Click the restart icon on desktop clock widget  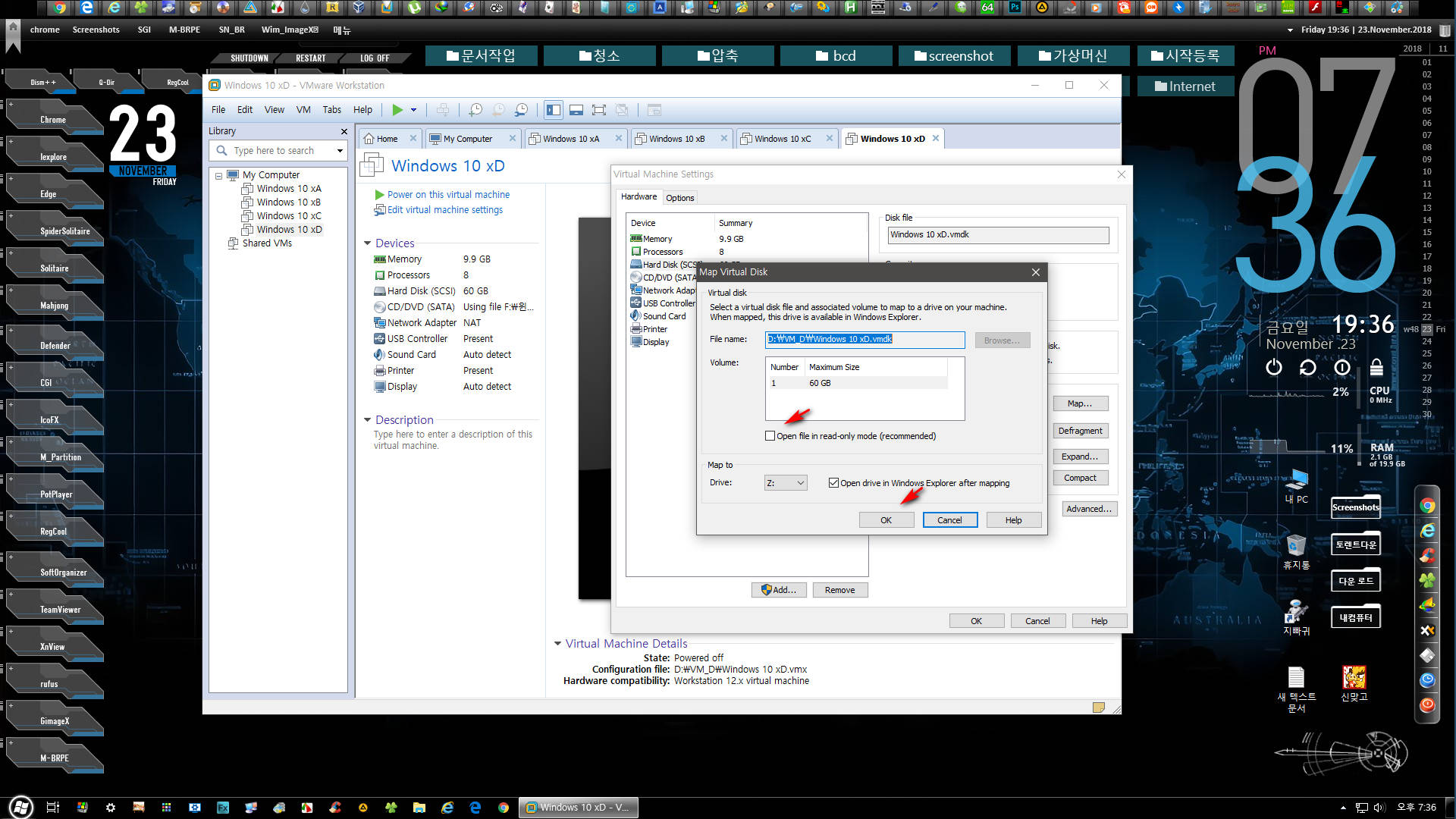[x=1308, y=368]
